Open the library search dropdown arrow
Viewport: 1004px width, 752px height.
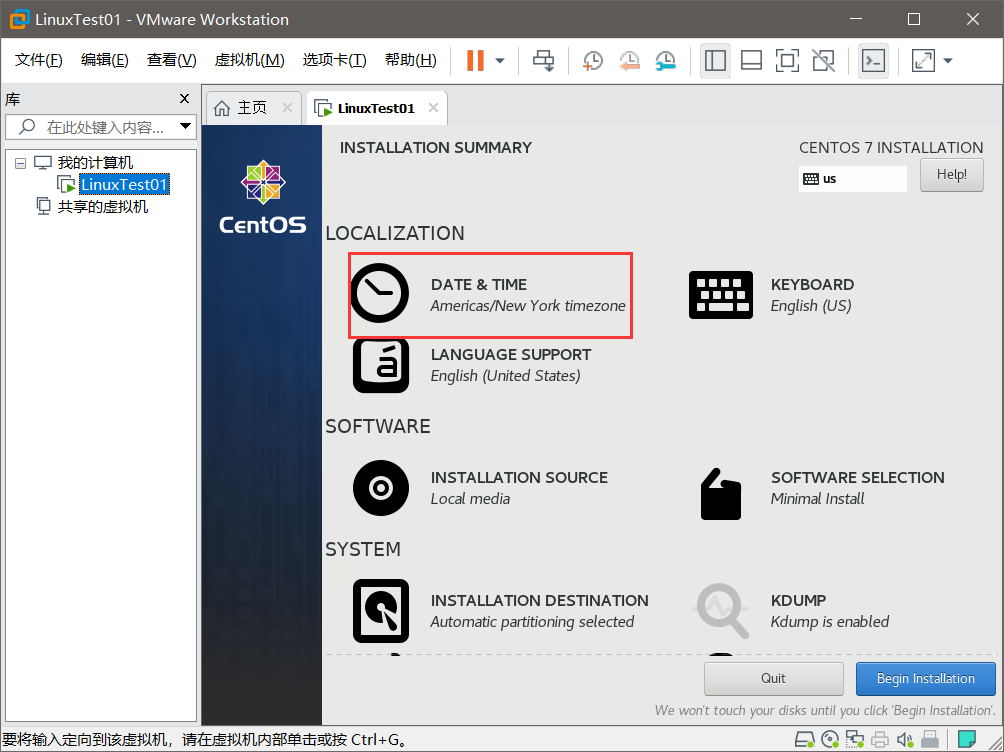pos(186,126)
